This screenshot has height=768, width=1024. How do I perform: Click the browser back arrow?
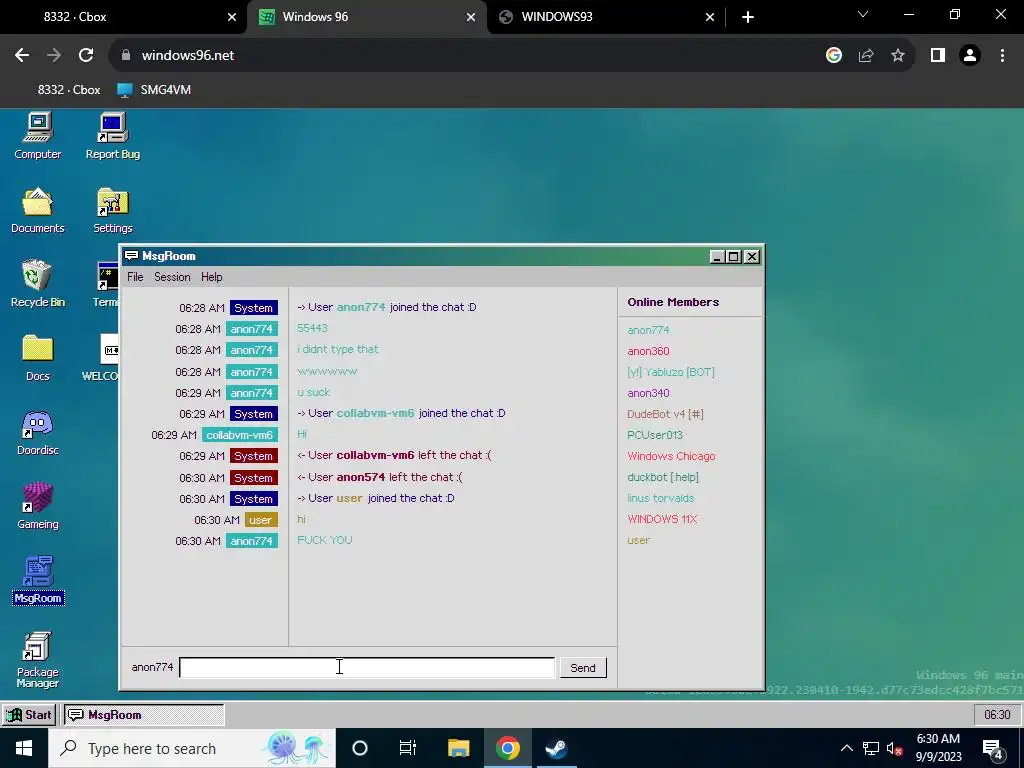point(22,56)
